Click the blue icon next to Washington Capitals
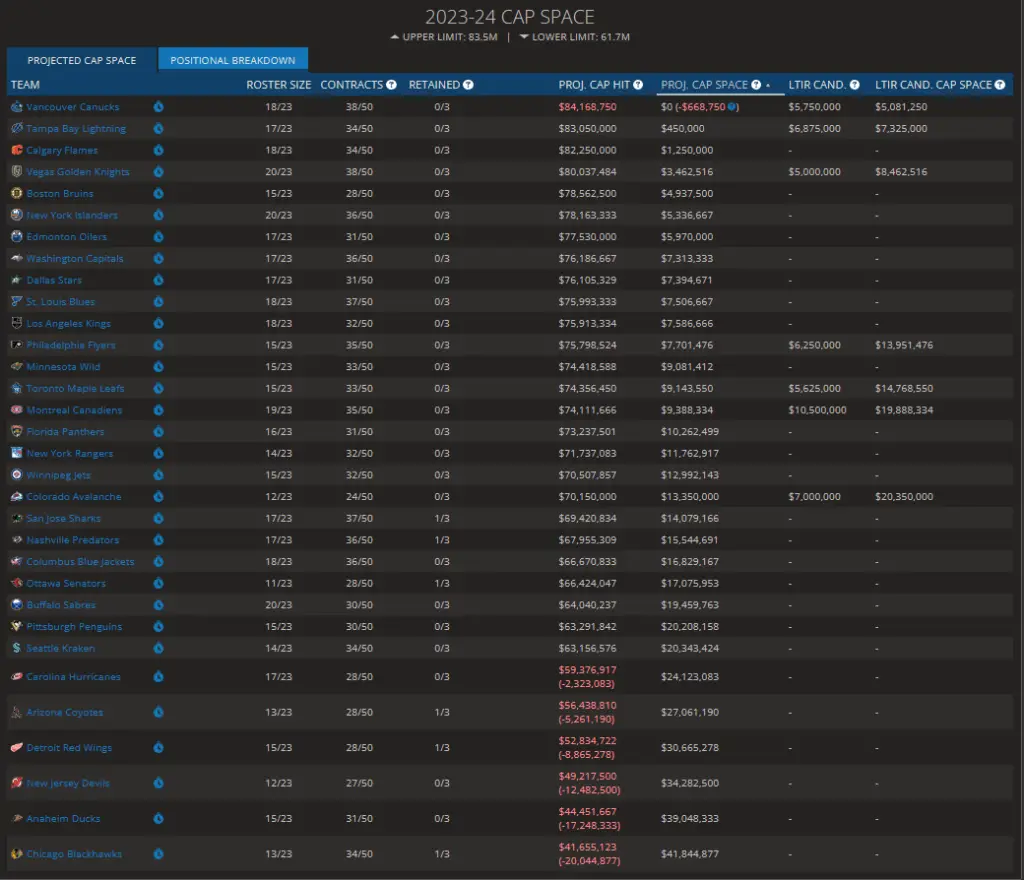The height and width of the screenshot is (880, 1024). tap(158, 259)
